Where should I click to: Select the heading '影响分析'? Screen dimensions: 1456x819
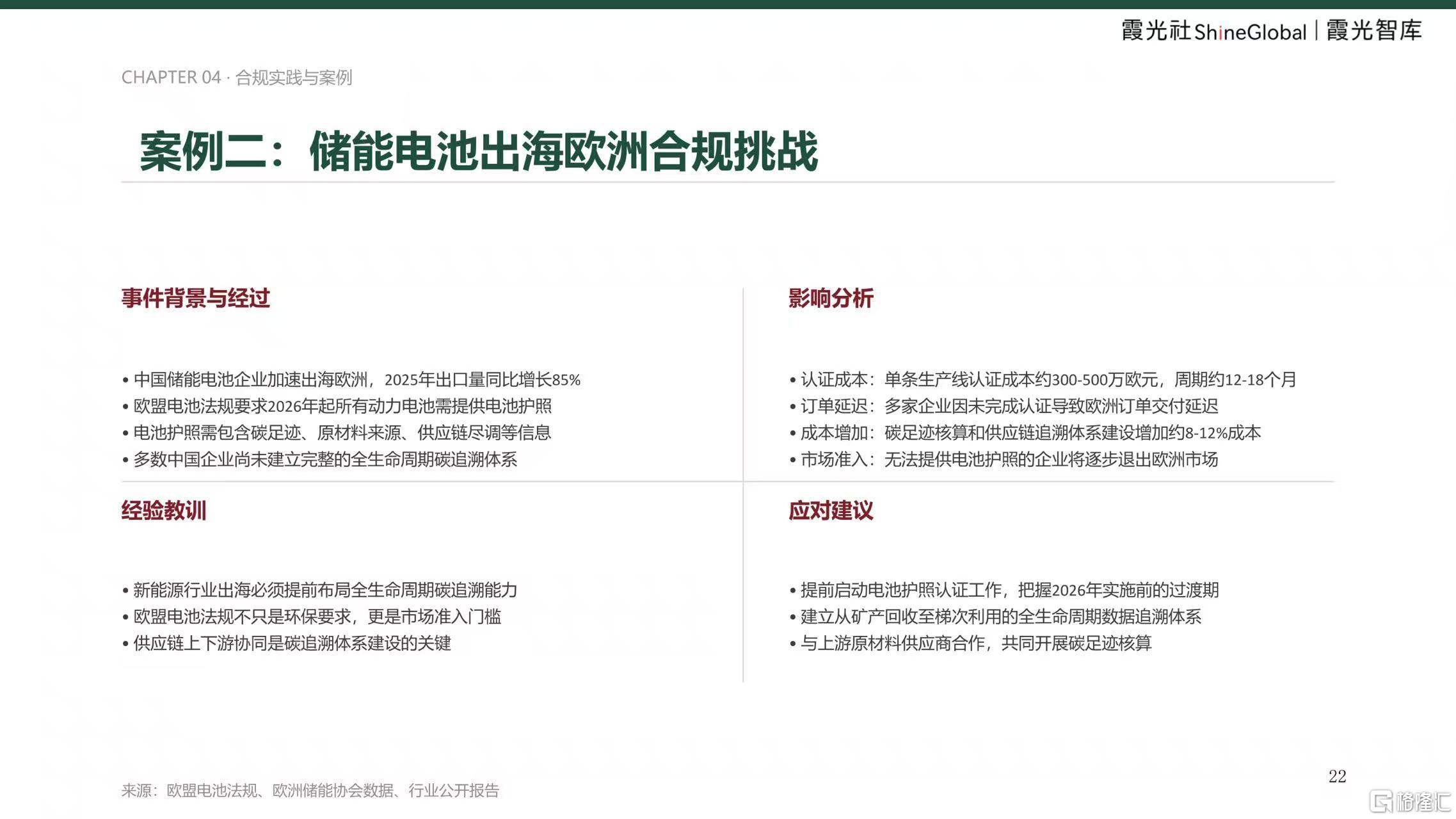831,298
